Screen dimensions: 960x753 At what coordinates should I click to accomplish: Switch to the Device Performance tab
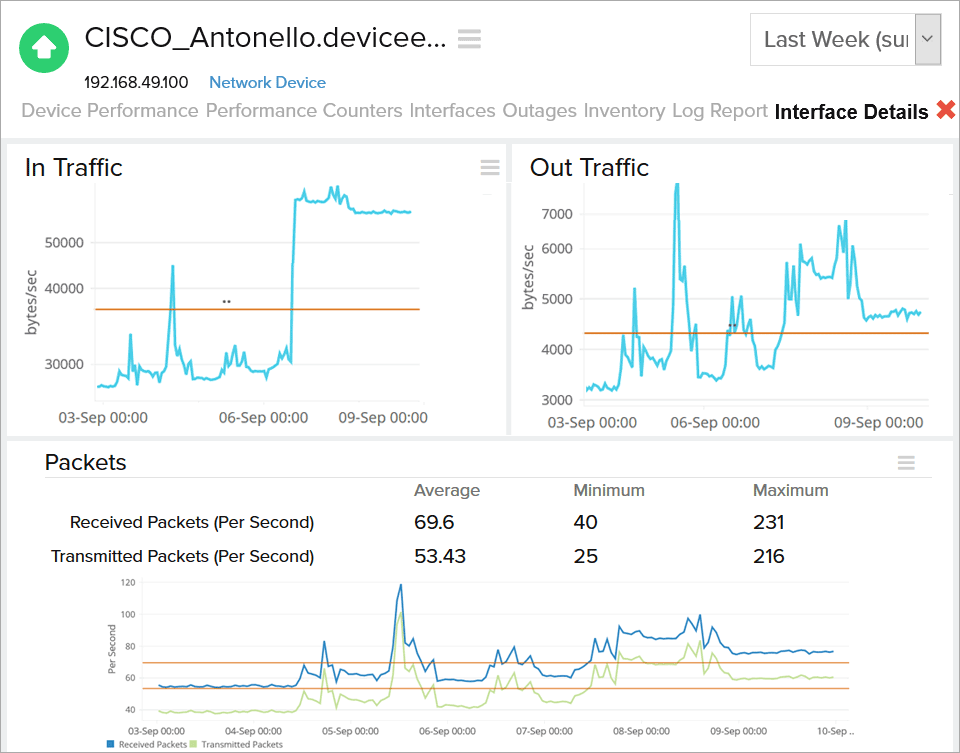109,111
